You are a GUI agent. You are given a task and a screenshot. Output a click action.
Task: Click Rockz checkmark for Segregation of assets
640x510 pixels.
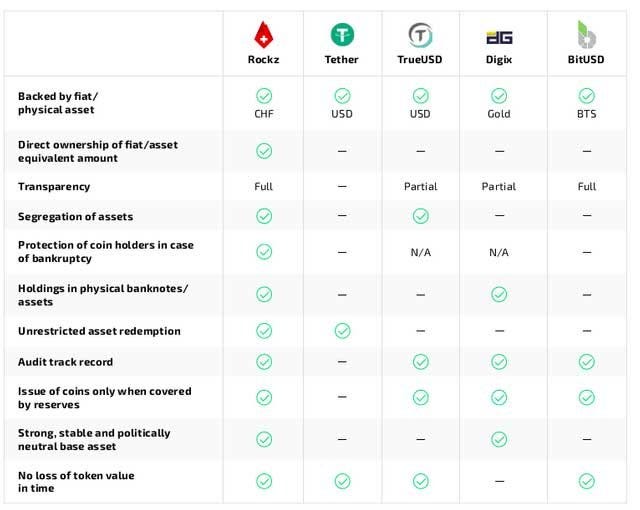coord(264,216)
